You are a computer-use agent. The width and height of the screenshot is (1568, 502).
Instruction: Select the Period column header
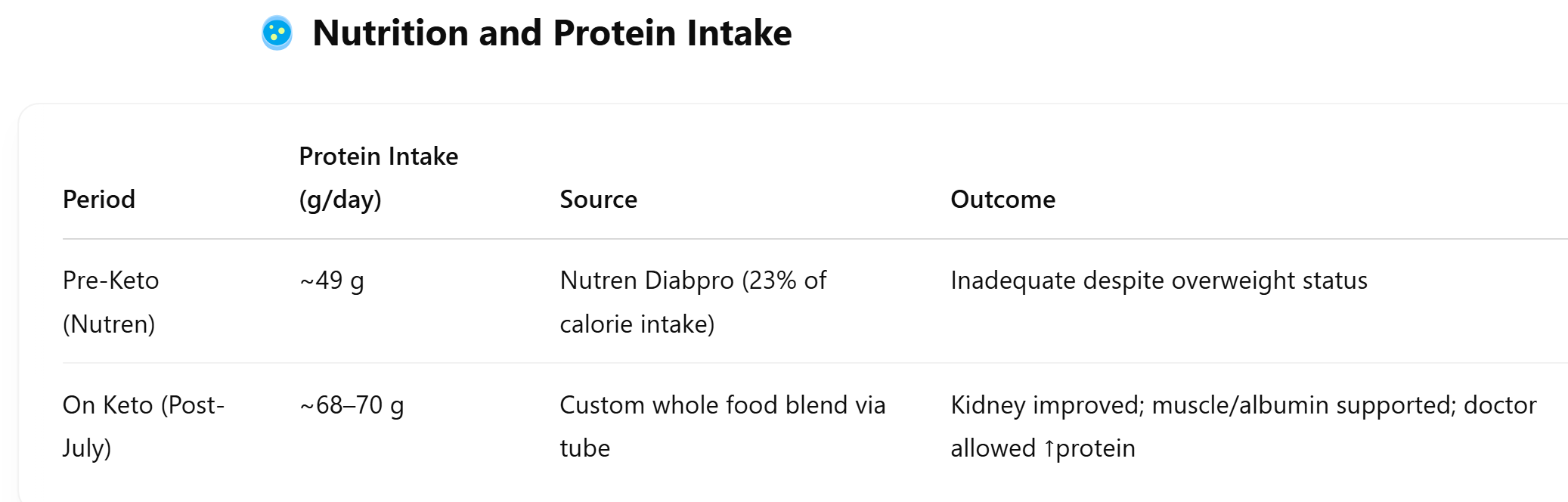pos(99,200)
